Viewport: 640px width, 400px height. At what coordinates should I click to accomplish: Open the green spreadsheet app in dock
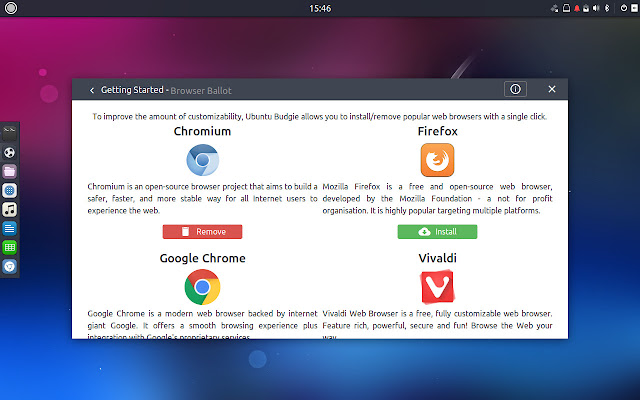9,247
